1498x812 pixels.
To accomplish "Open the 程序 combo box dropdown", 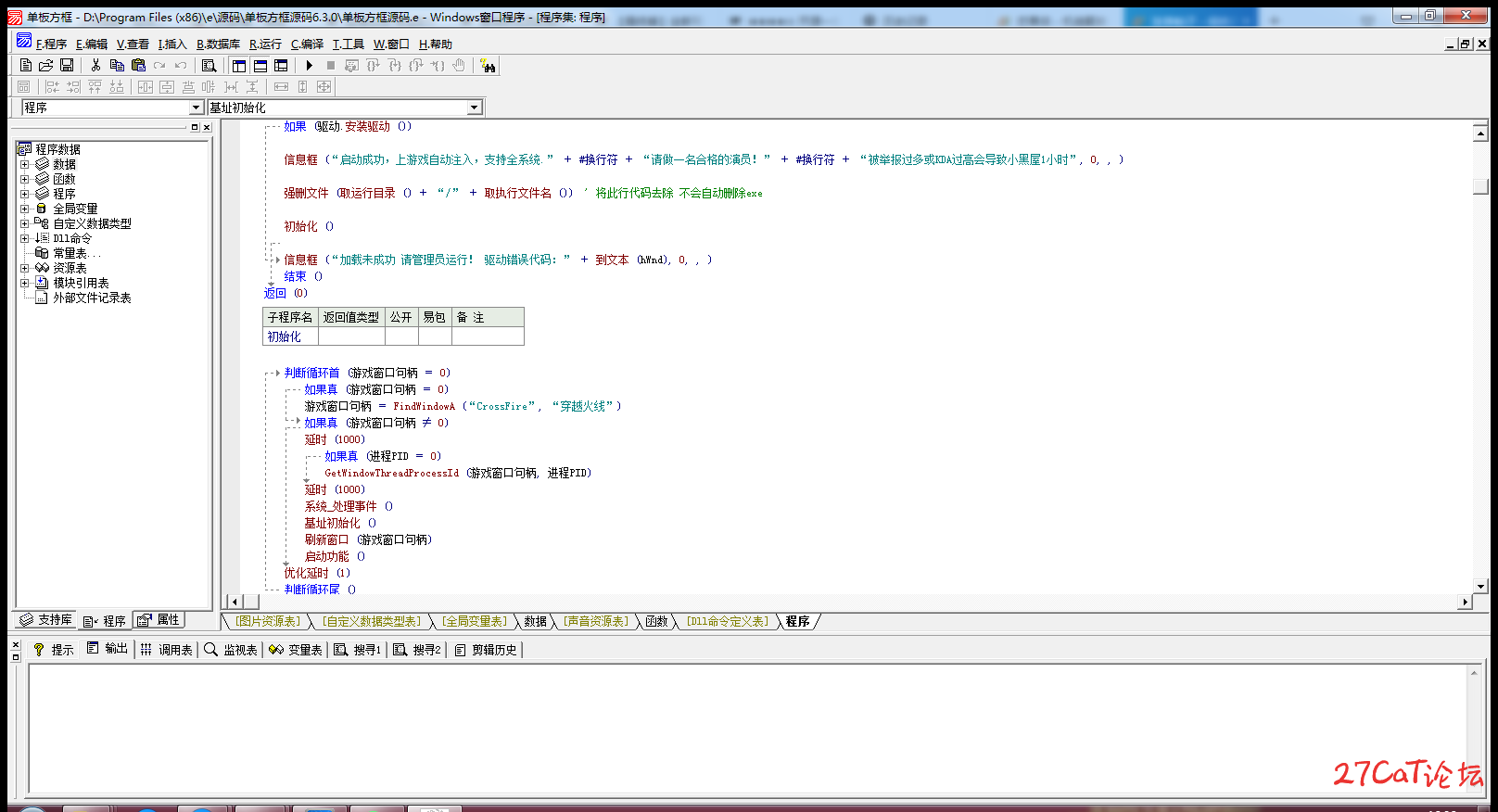I will pos(196,108).
